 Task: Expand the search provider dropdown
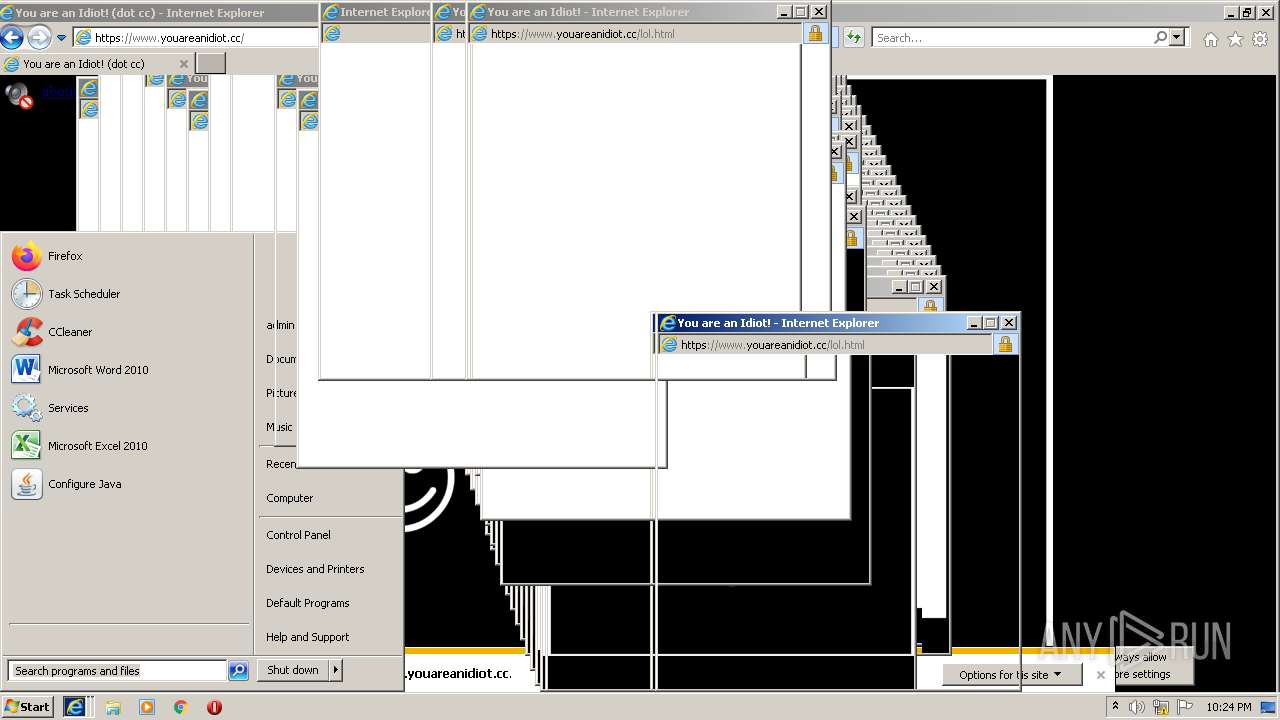1177,37
